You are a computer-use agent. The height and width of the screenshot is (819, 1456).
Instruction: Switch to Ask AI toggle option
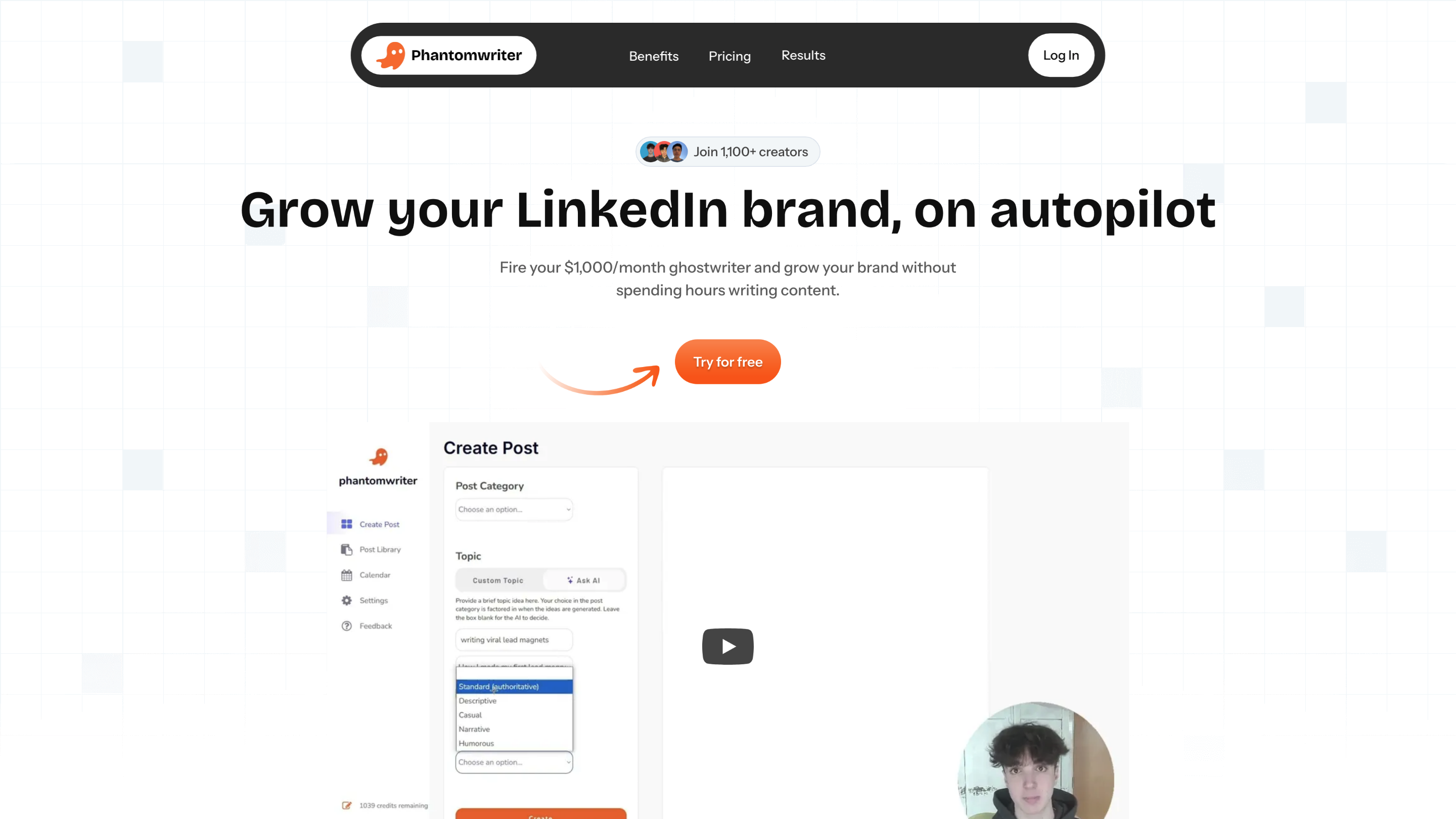(x=583, y=580)
